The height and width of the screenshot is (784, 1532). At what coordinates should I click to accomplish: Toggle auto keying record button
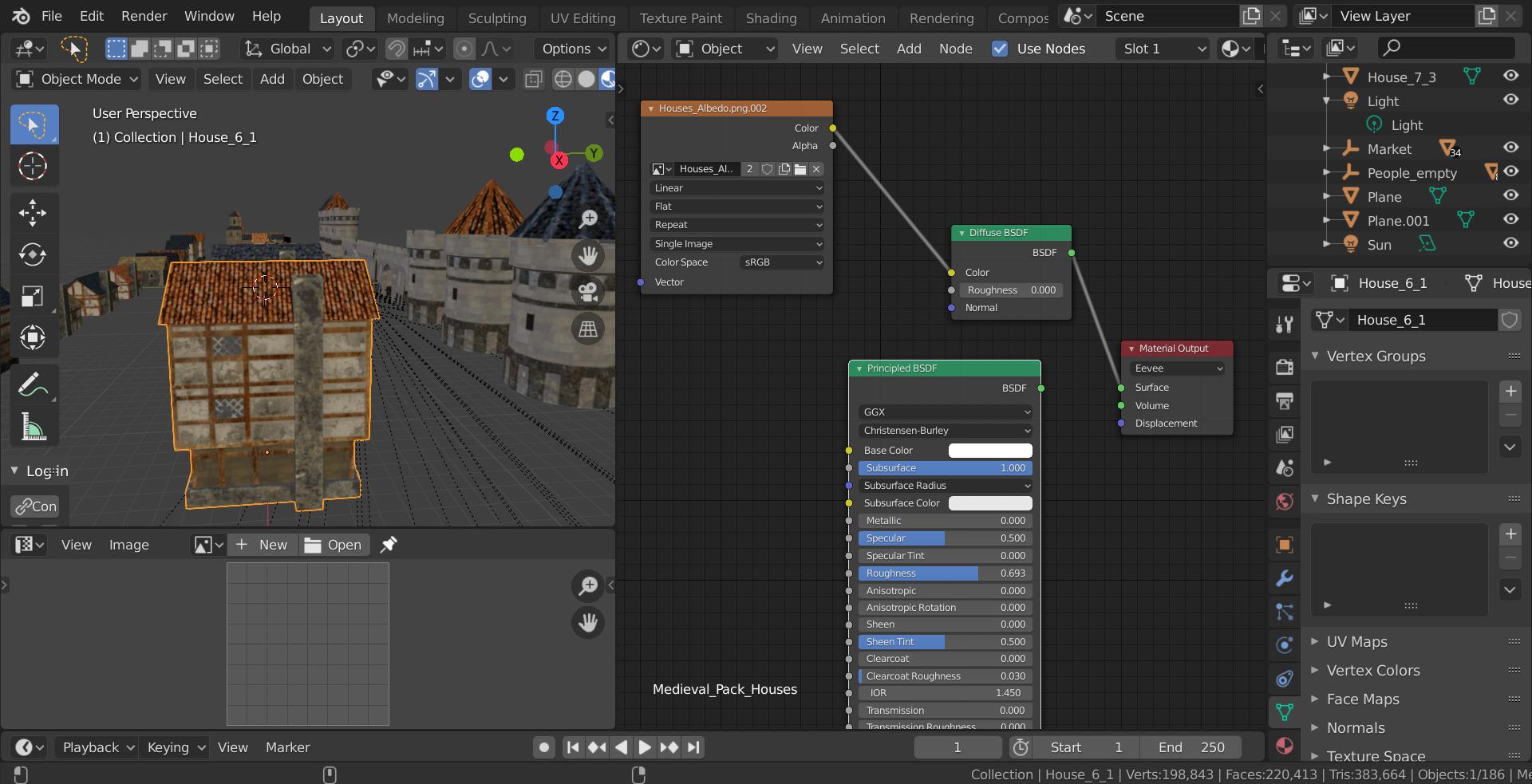[x=544, y=747]
